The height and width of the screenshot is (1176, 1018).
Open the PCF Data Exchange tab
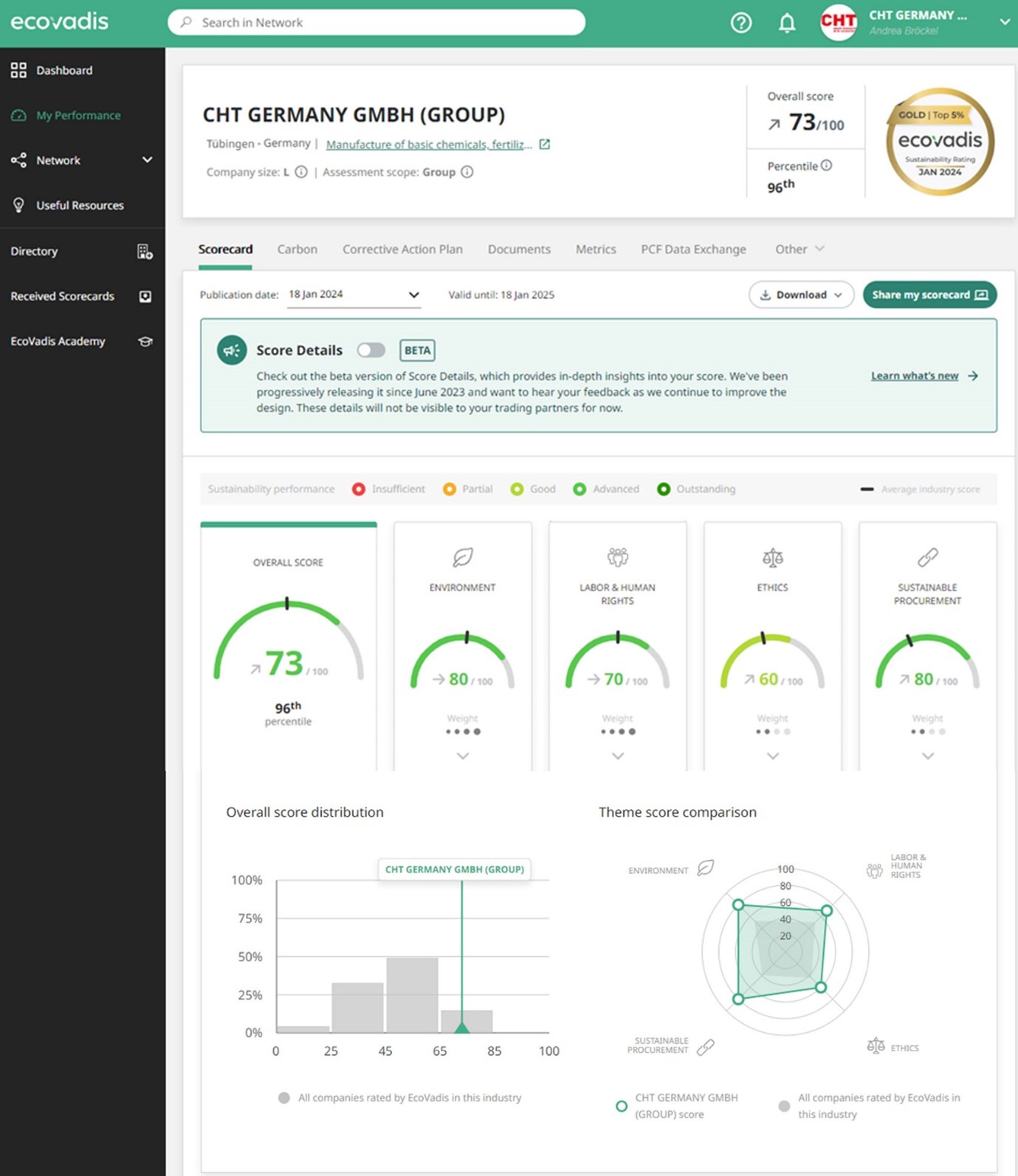[x=693, y=250]
